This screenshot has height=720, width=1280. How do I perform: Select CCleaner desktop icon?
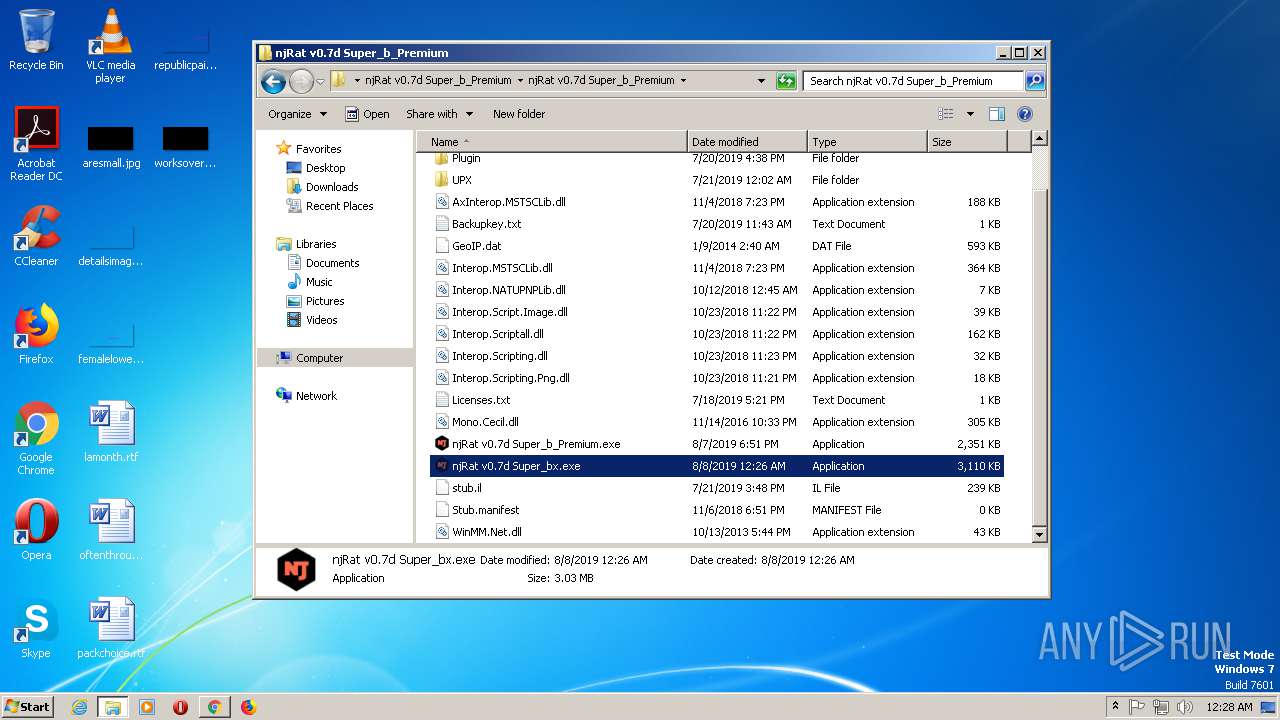click(x=36, y=236)
